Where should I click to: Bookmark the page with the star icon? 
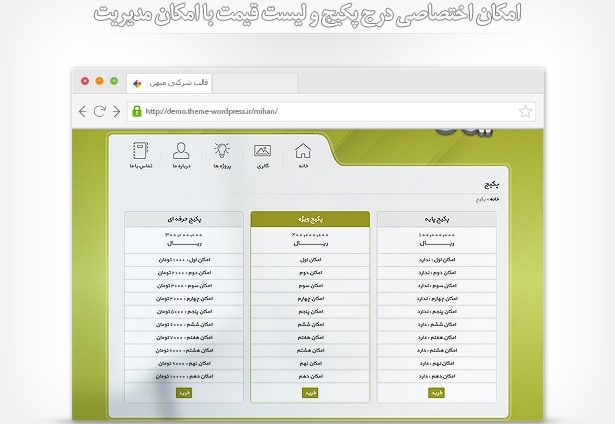click(526, 111)
